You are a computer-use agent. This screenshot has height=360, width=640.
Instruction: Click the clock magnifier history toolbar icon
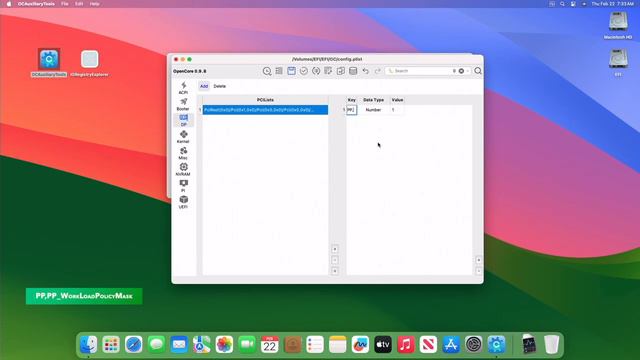267,71
